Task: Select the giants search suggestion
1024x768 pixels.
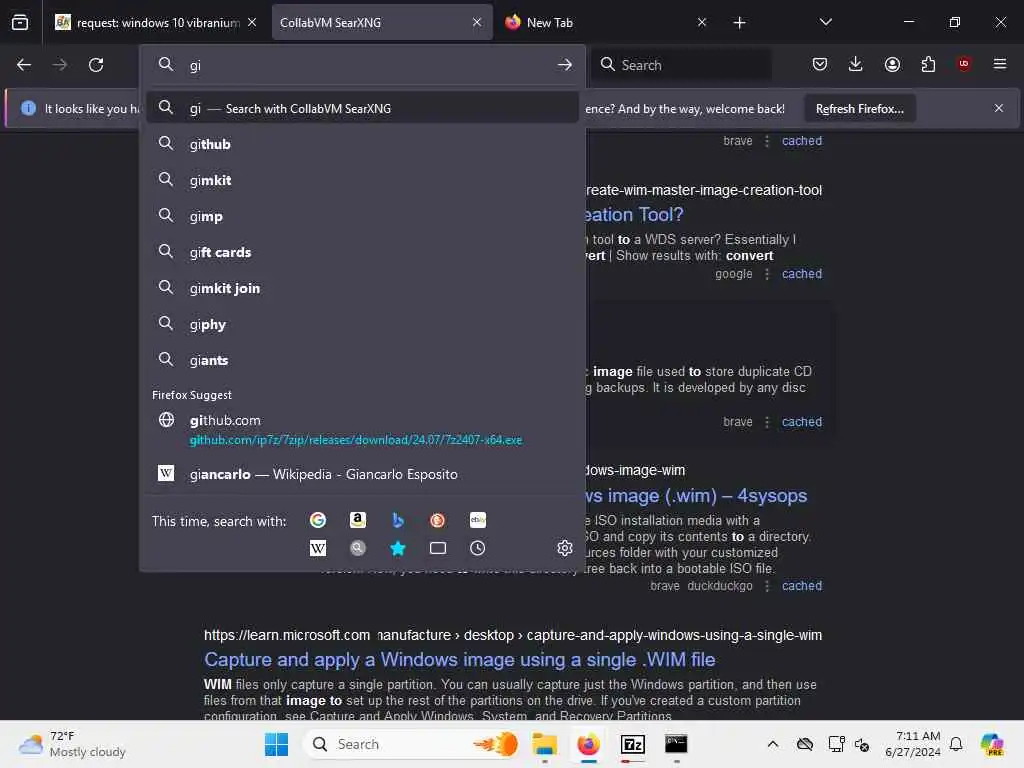Action: [x=362, y=360]
